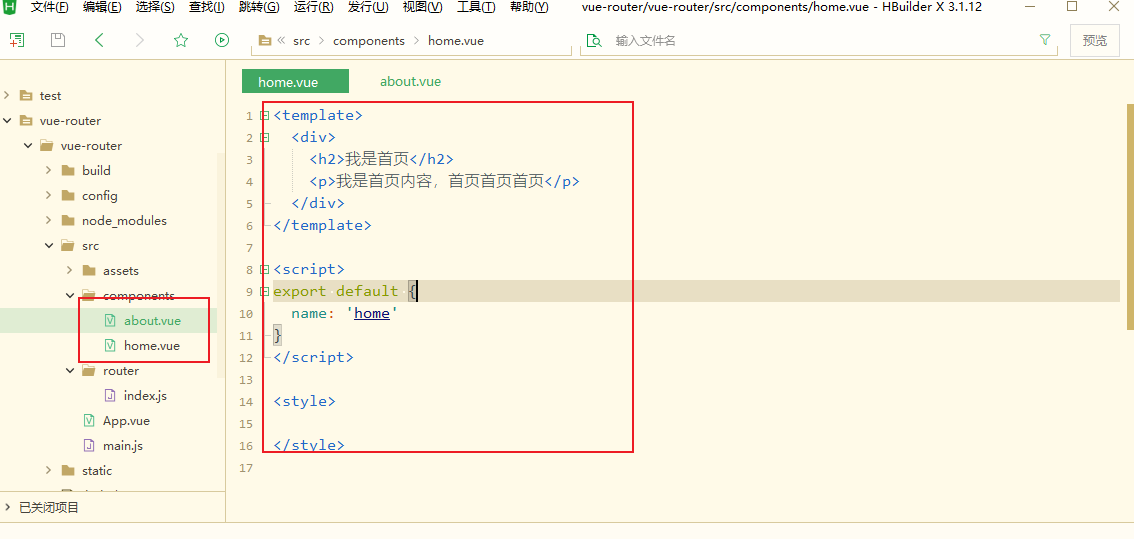Open the 视图(V) menu

point(422,7)
